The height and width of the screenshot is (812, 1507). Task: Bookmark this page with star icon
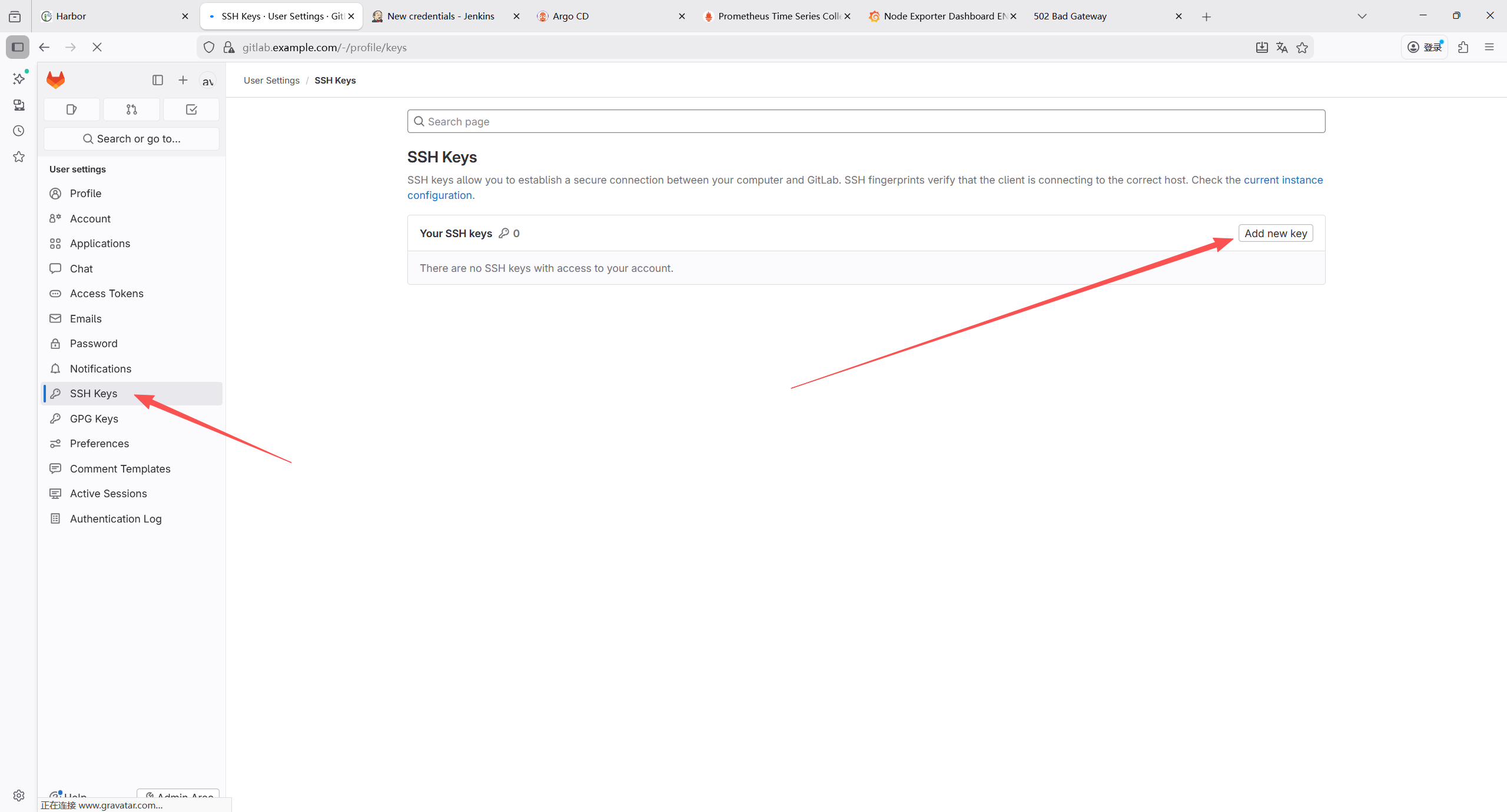click(x=1302, y=48)
